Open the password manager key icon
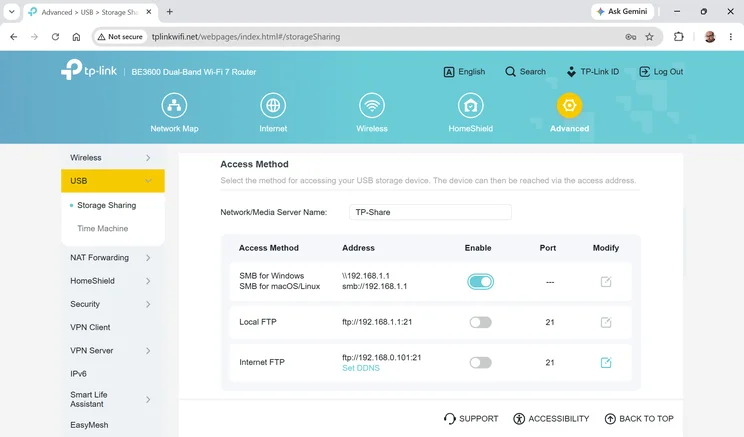The image size is (744, 437). click(631, 37)
